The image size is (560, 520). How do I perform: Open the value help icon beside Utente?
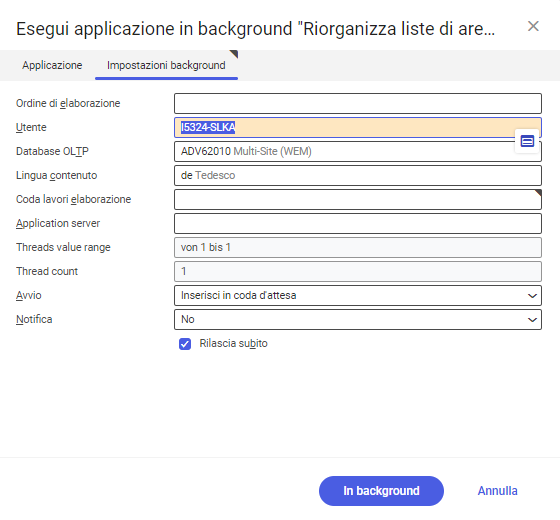527,141
